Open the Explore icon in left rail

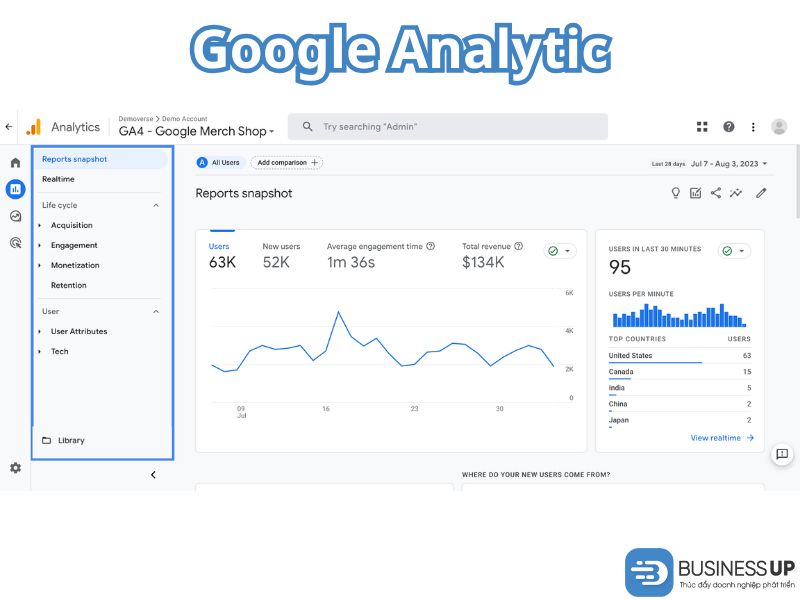coord(15,216)
